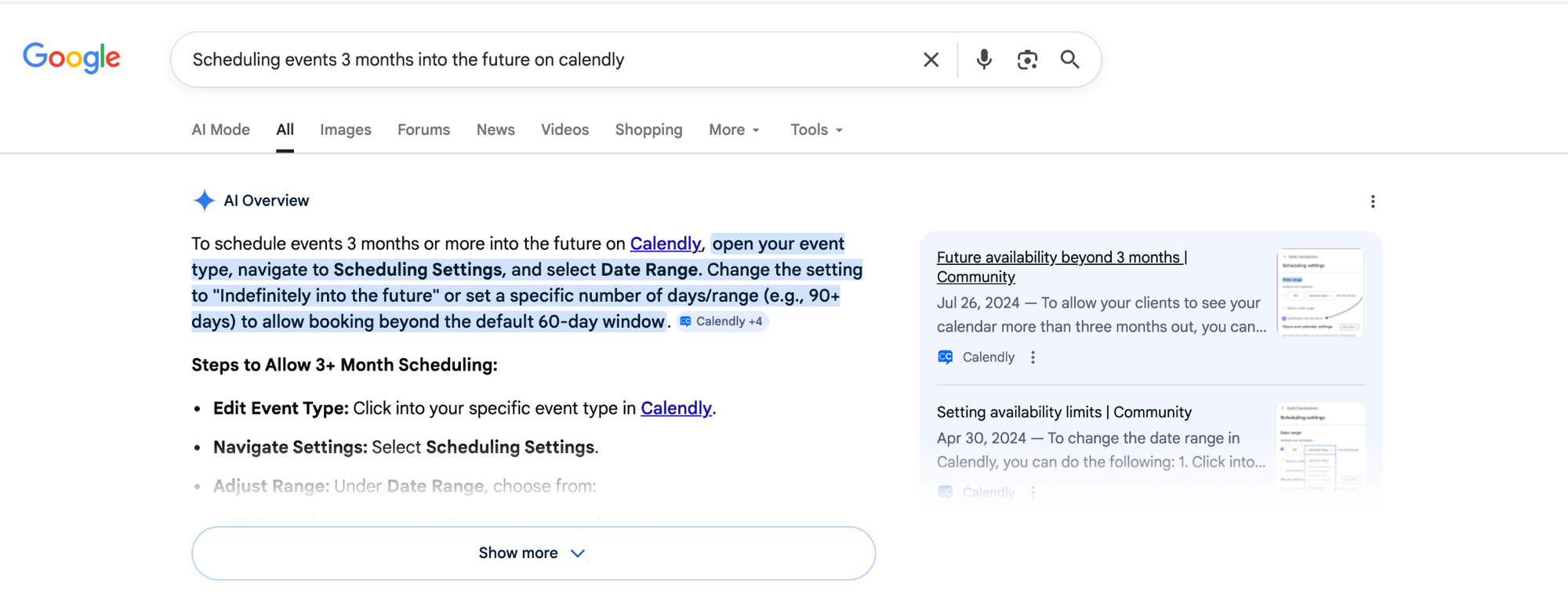This screenshot has height=598, width=1568.
Task: Click the Google logo
Action: [x=71, y=58]
